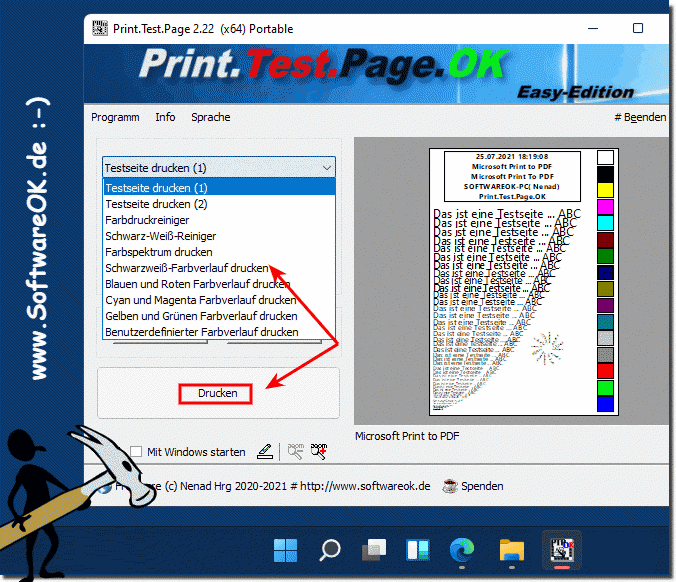The height and width of the screenshot is (582, 676).
Task: Open Task View on the taskbar
Action: (374, 551)
